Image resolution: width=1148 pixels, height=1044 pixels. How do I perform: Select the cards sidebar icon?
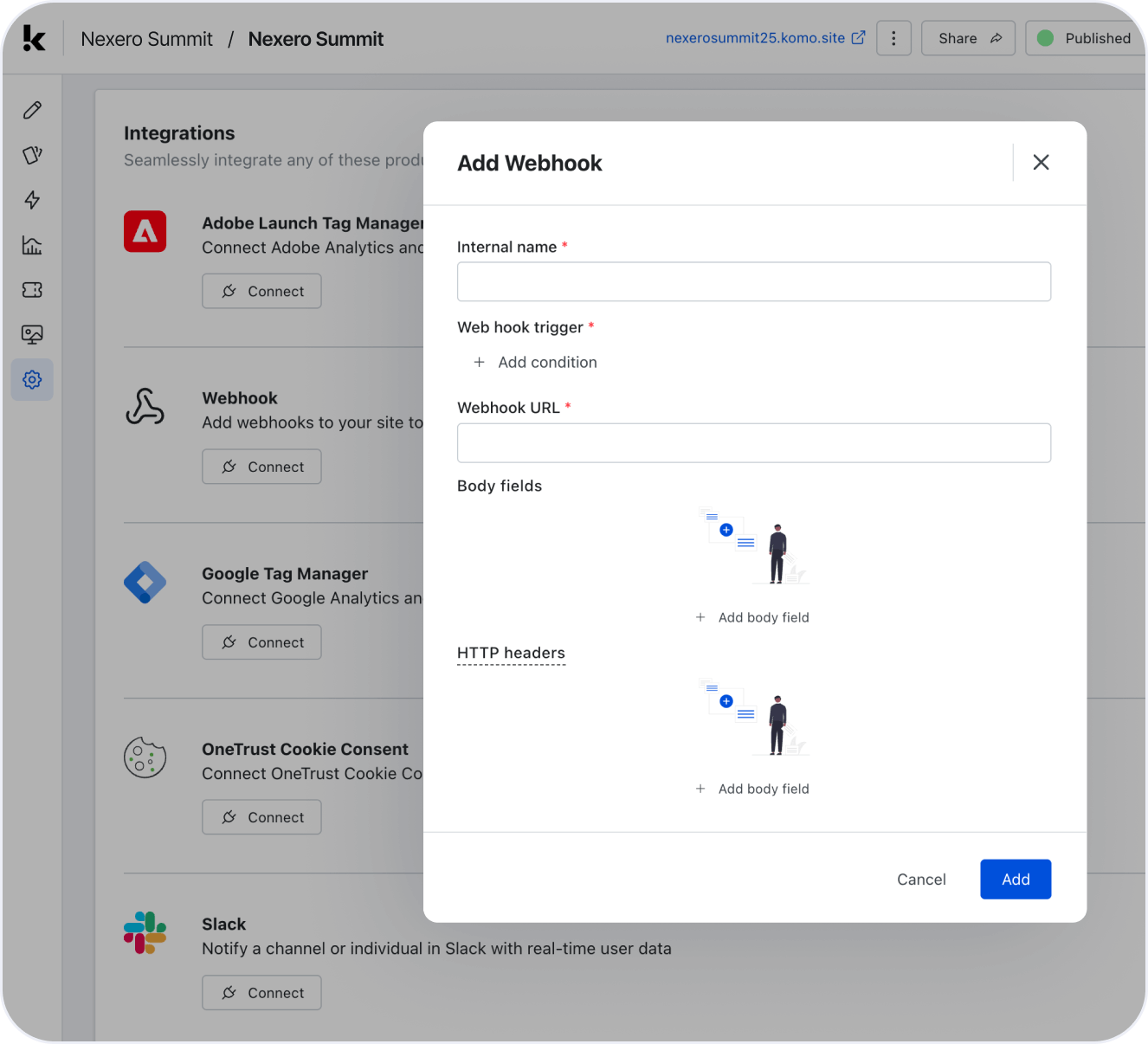click(32, 155)
